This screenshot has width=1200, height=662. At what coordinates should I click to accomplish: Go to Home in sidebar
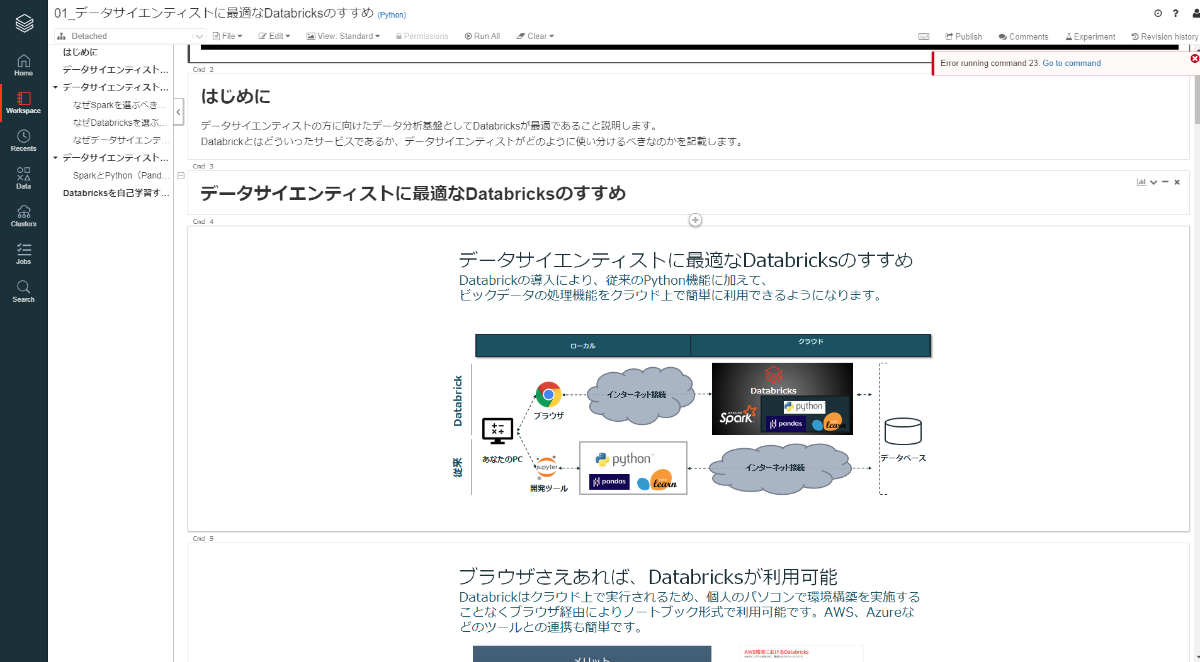(x=24, y=64)
